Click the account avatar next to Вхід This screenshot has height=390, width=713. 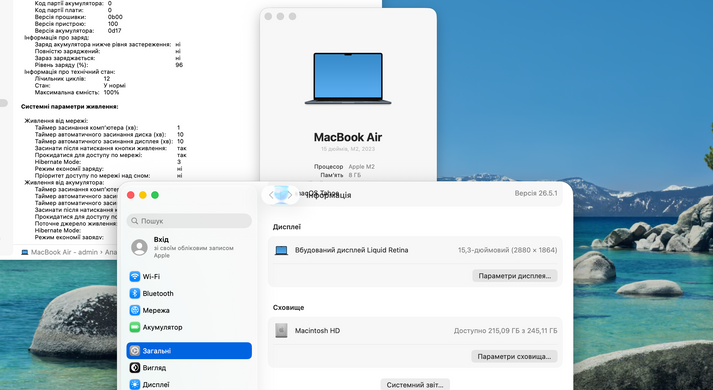139,247
